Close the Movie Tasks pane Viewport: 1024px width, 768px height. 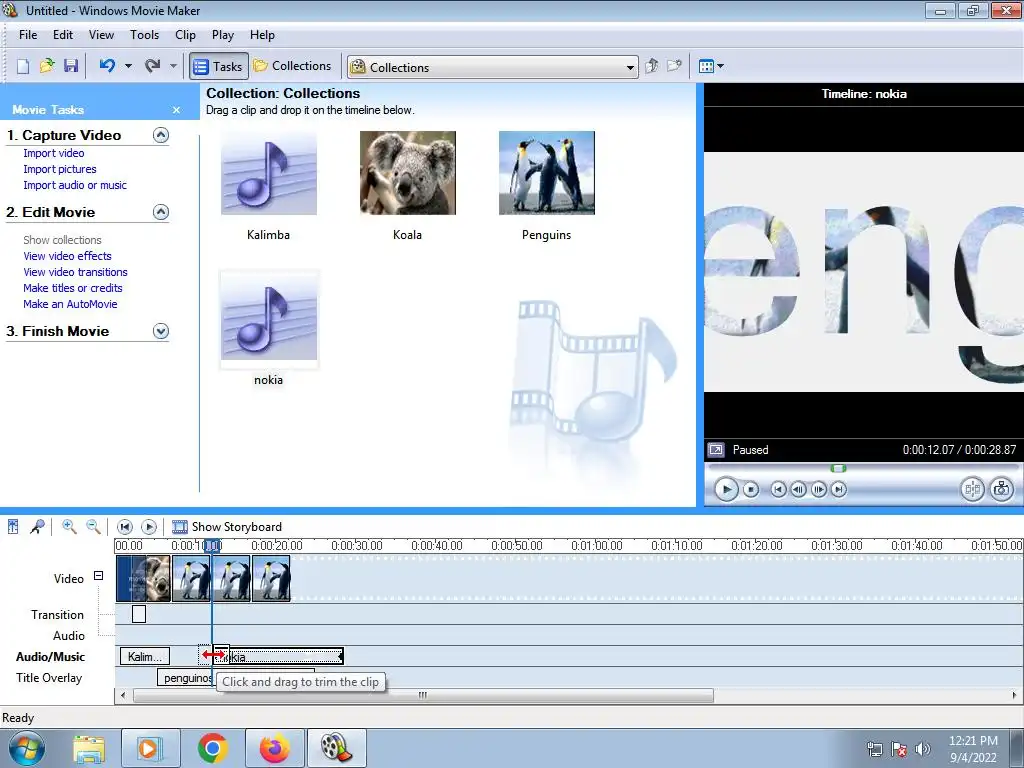tap(176, 110)
